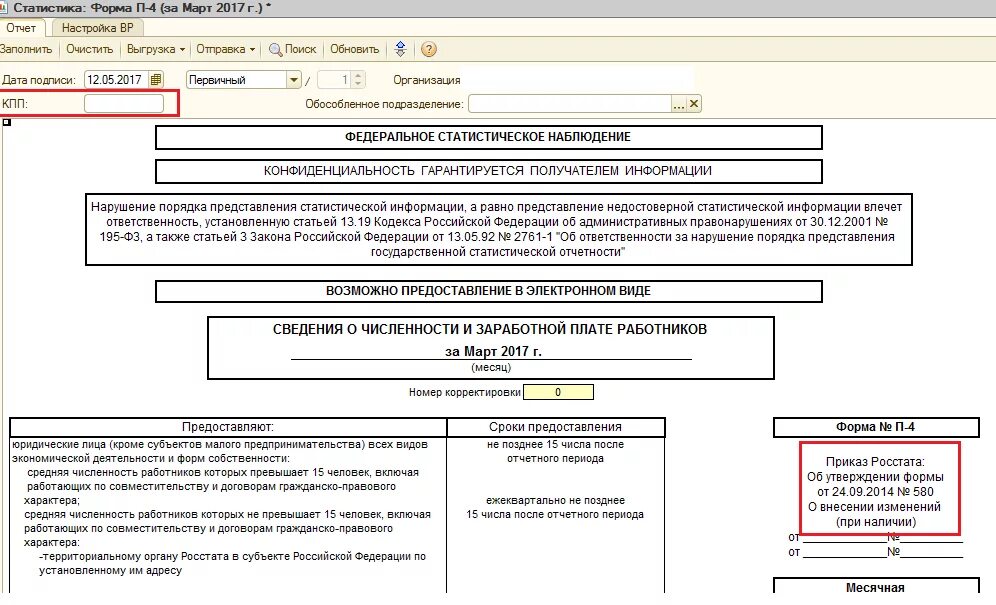Viewport: 996px width, 605px height.
Task: Open help with the question mark icon
Action: 429,50
